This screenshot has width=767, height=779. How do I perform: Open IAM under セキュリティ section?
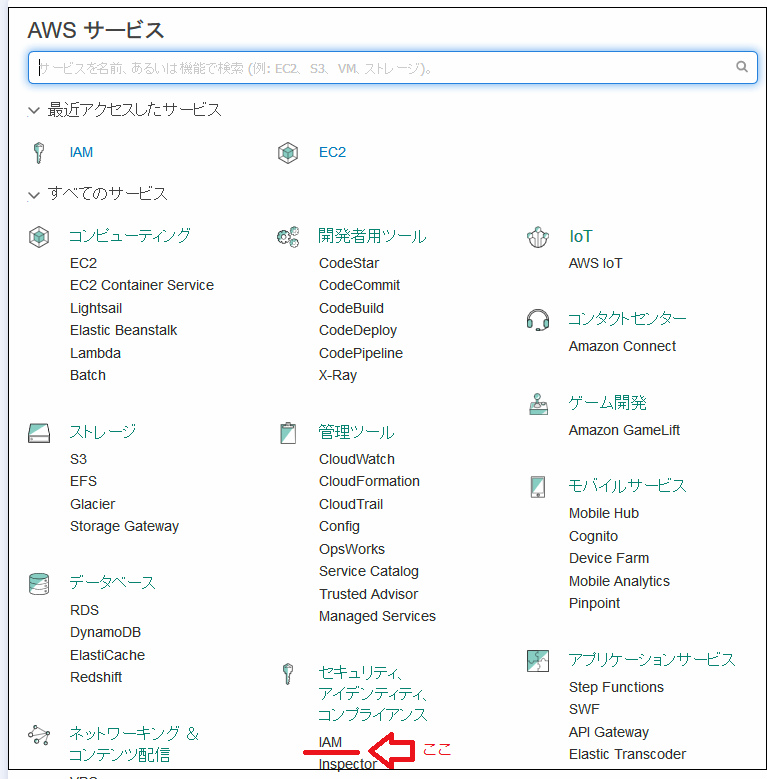coord(330,742)
